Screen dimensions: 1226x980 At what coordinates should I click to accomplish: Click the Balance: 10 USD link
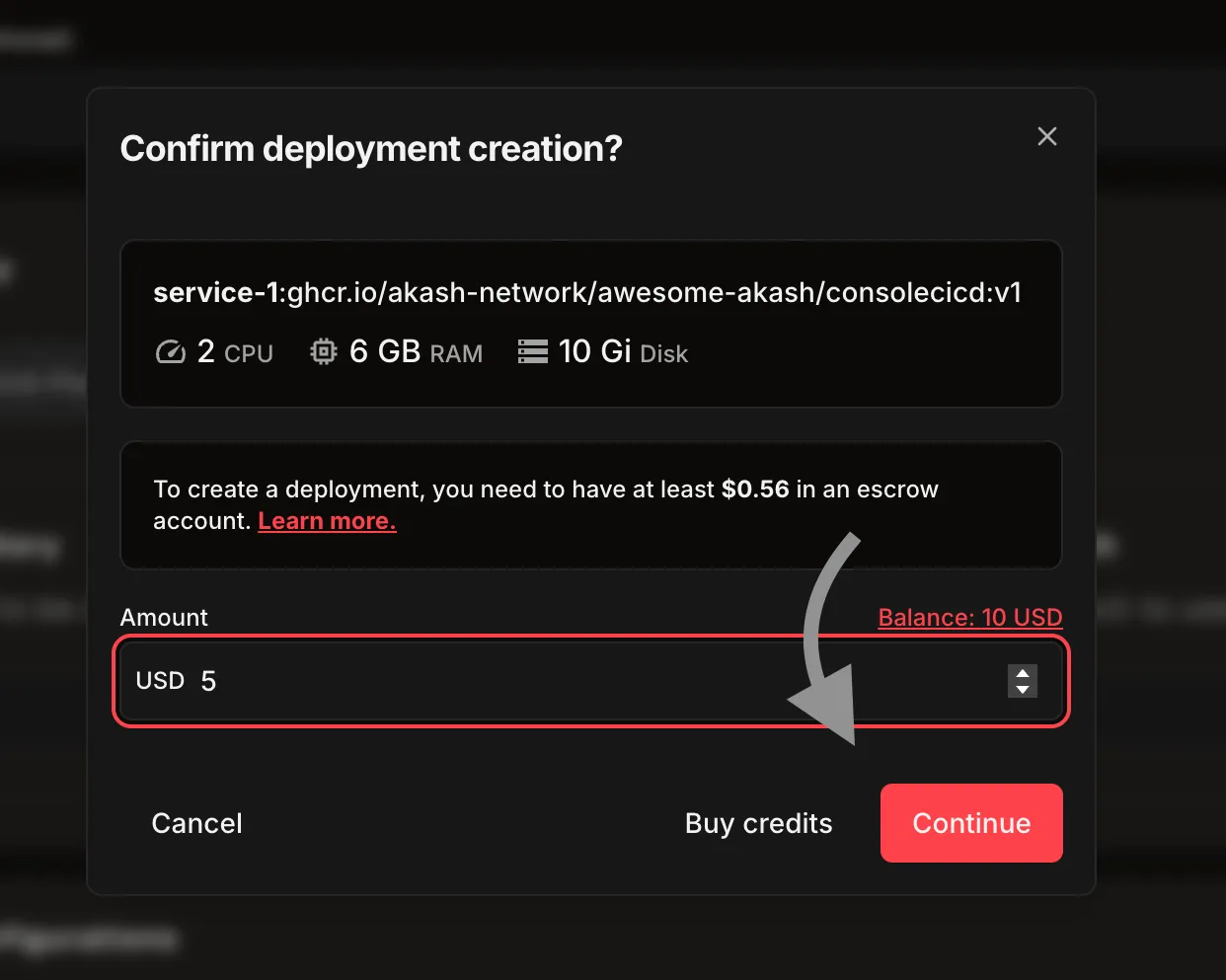[x=969, y=618]
